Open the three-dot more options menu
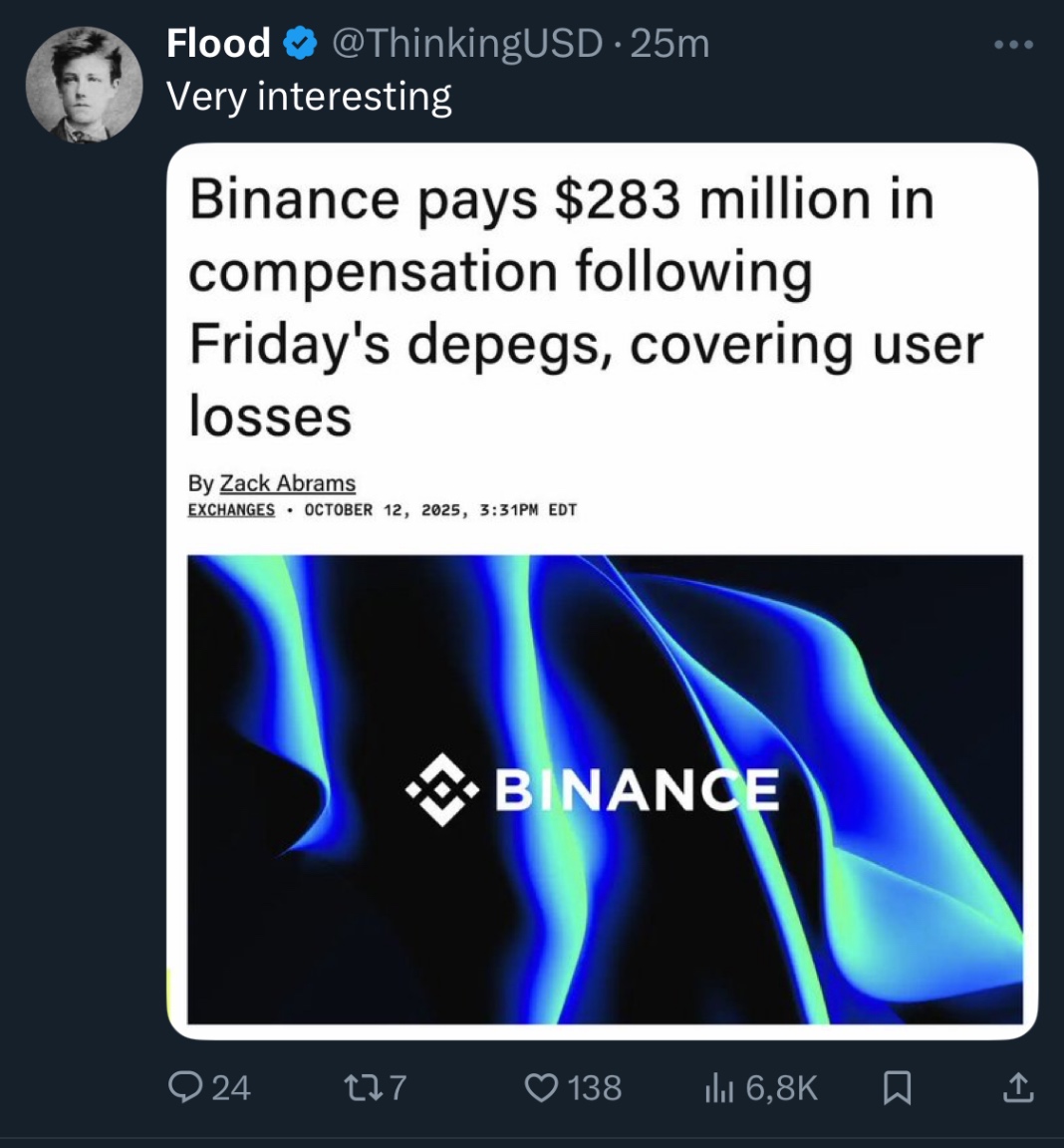Viewport: 1064px width, 1148px height. pos(1014,45)
